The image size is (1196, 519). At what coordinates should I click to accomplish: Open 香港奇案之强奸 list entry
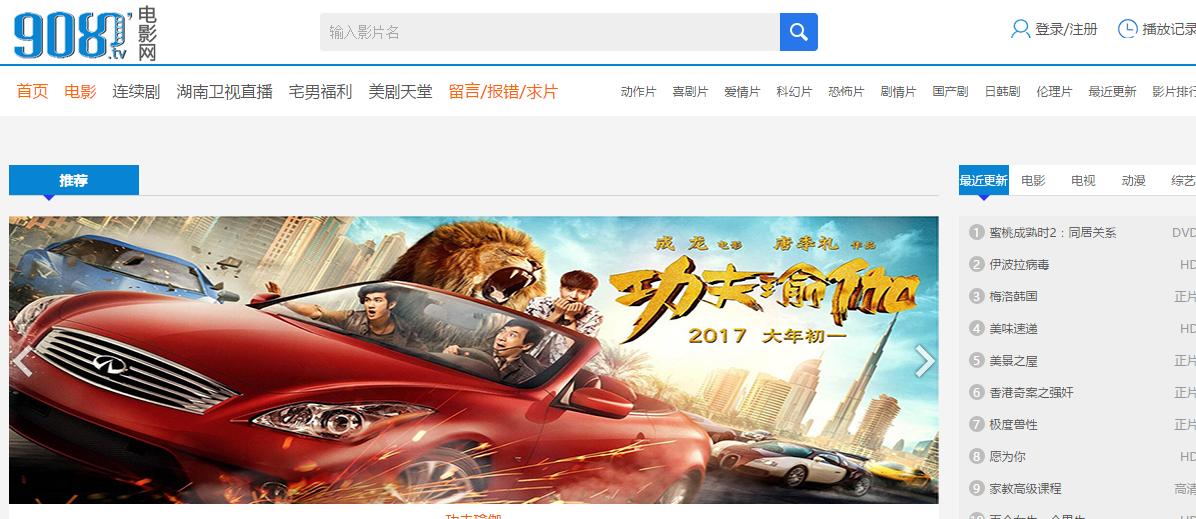pyautogui.click(x=1031, y=392)
